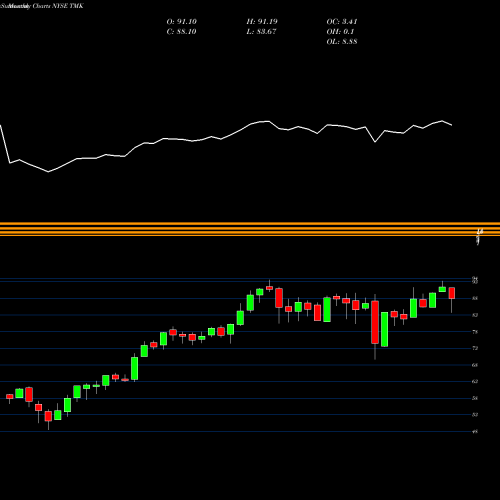The image size is (500, 500).
Task: Click the 68 price axis label
Action: click(475, 365)
